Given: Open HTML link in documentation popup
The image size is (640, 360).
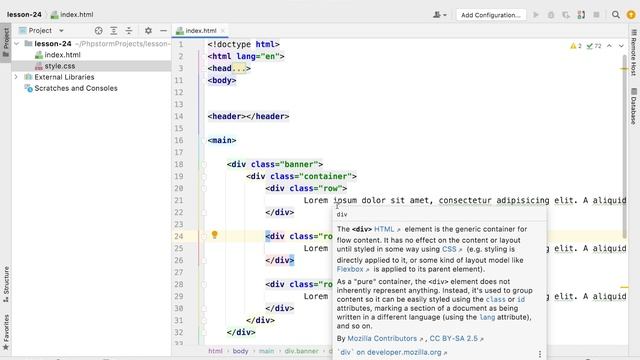Looking at the screenshot, I should (387, 229).
